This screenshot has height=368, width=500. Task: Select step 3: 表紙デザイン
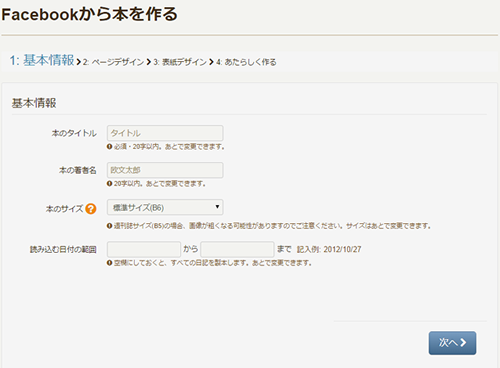pyautogui.click(x=180, y=62)
